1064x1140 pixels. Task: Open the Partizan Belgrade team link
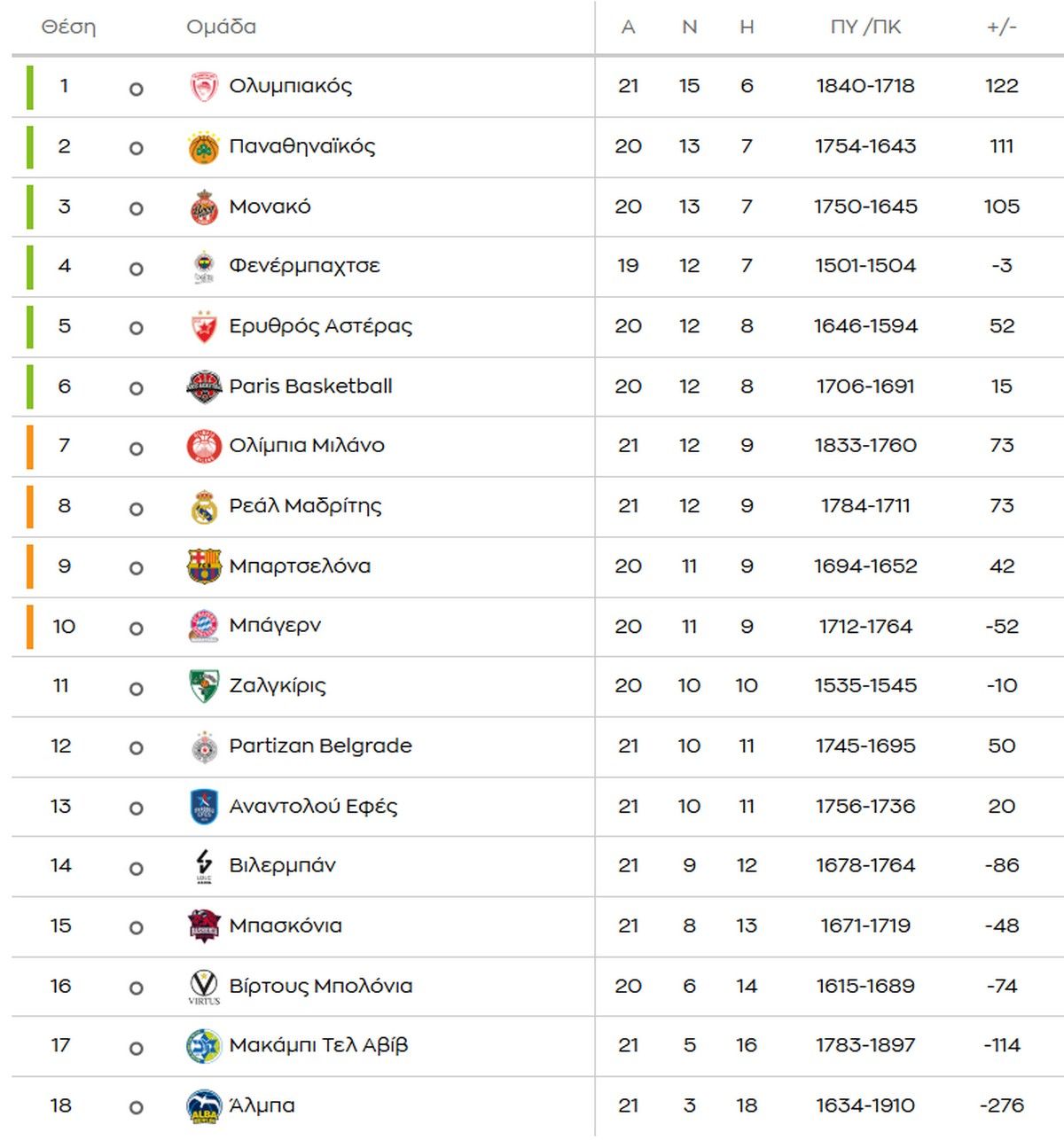point(320,746)
